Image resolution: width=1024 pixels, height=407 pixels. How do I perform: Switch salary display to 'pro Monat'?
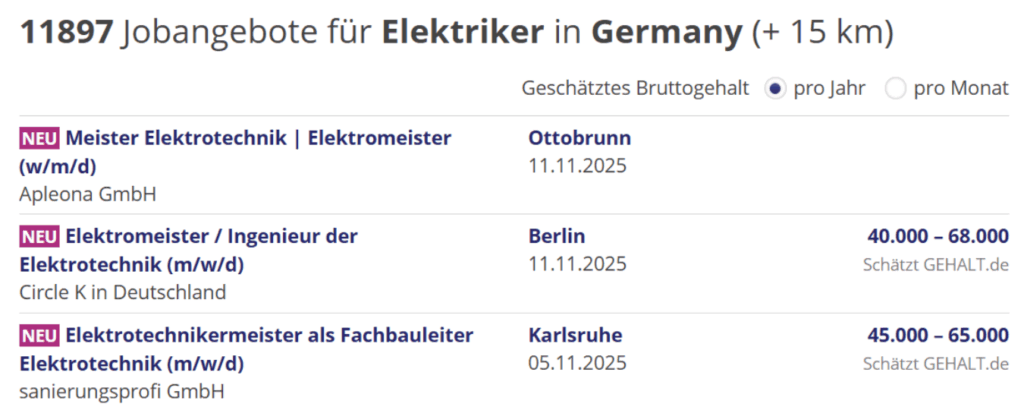896,89
